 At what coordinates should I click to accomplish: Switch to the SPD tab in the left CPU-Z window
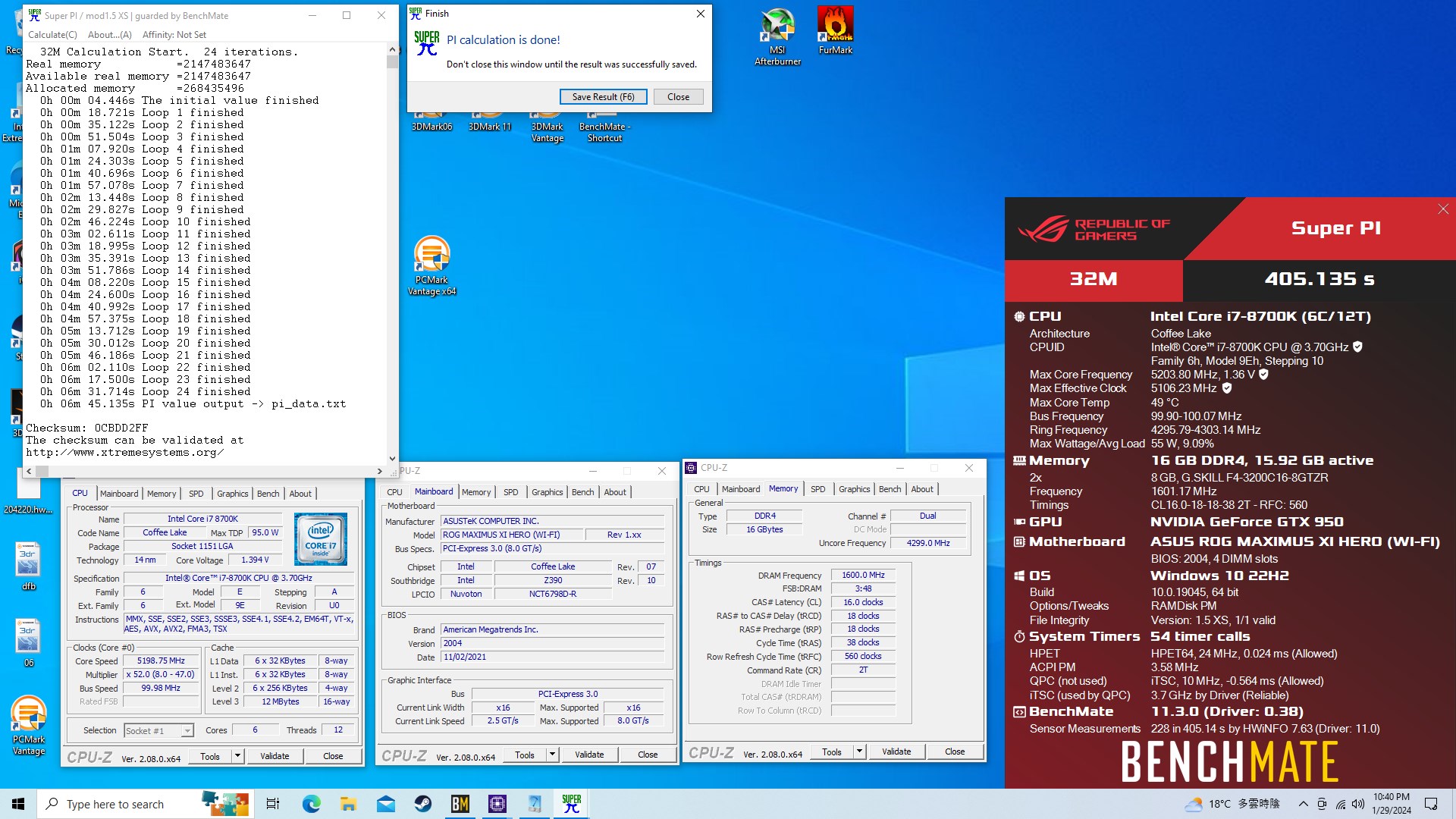coord(196,494)
